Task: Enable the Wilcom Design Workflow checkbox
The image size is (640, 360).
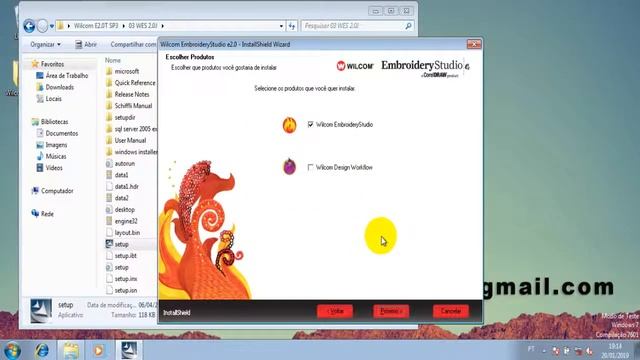Action: coord(311,167)
